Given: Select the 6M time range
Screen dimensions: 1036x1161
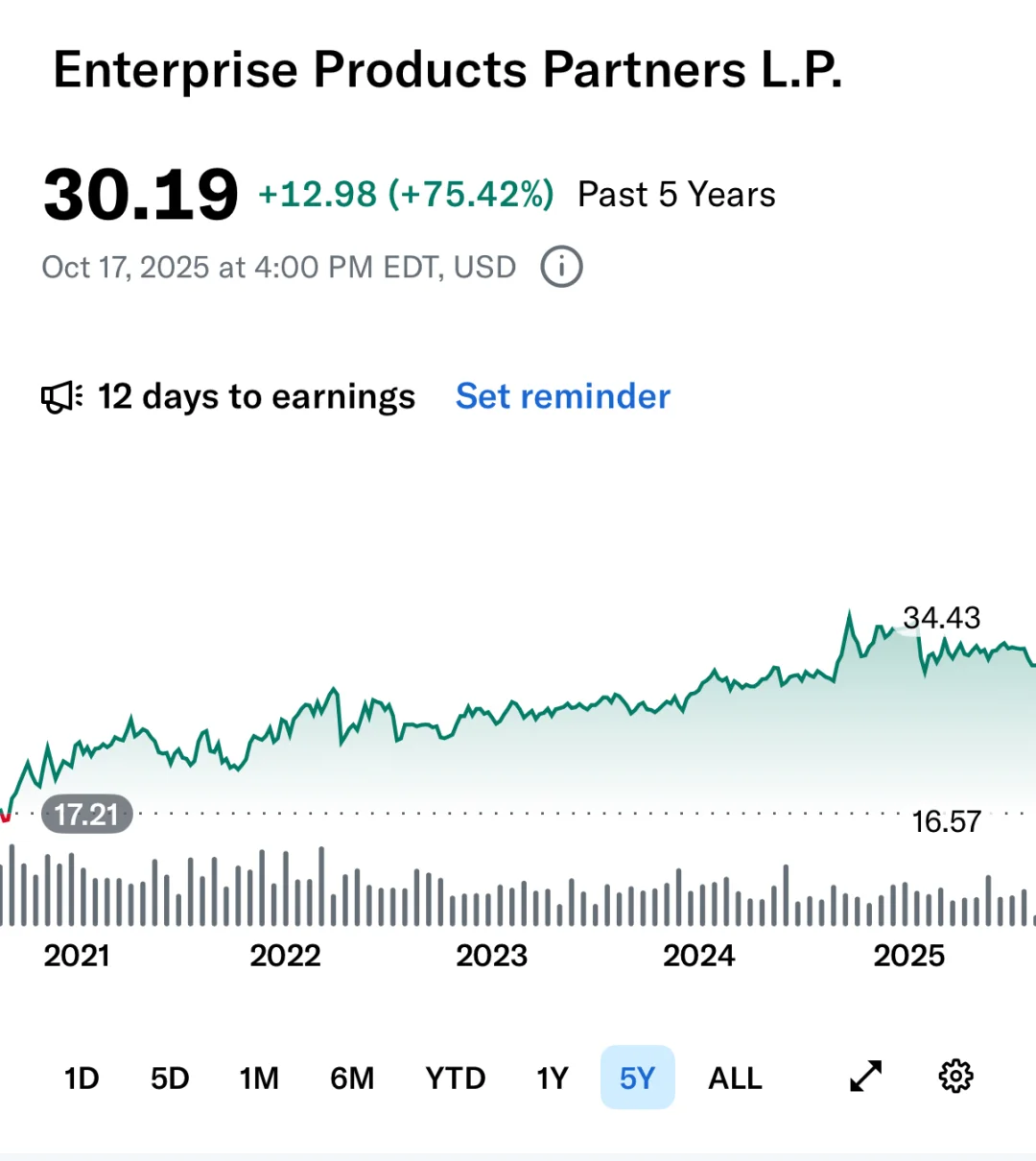Looking at the screenshot, I should 352,1078.
